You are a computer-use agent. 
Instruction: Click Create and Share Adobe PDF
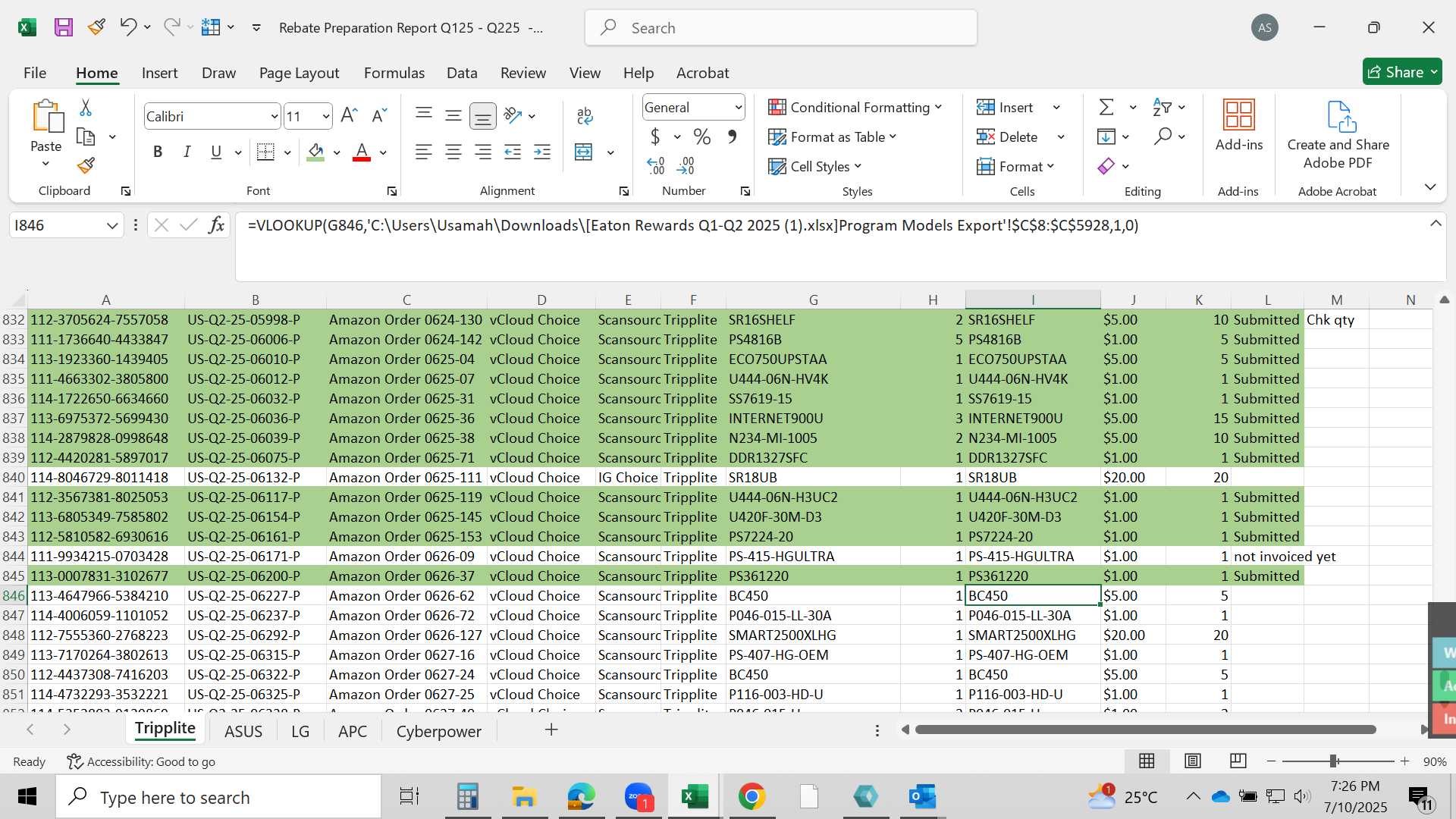pos(1338,135)
